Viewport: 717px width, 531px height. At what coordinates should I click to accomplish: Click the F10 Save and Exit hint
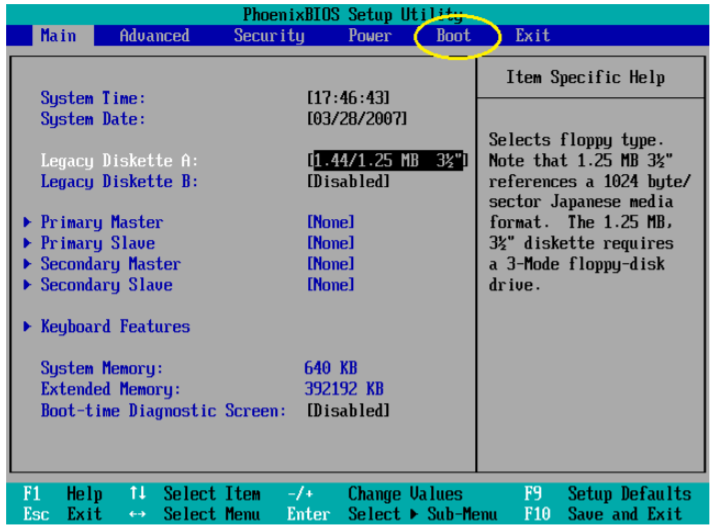pyautogui.click(x=603, y=514)
